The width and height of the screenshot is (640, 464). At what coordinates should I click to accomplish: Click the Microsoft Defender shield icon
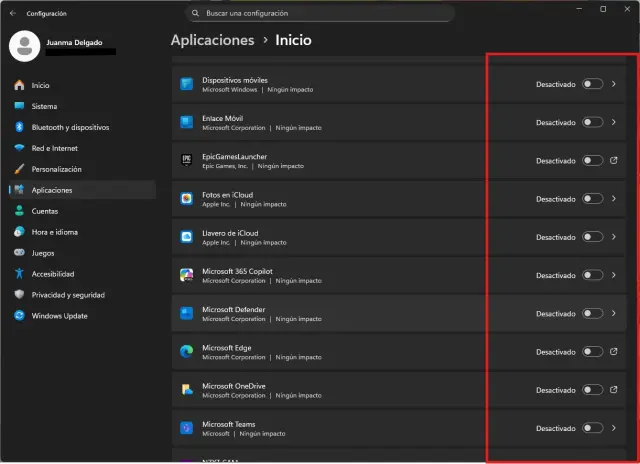pyautogui.click(x=186, y=313)
